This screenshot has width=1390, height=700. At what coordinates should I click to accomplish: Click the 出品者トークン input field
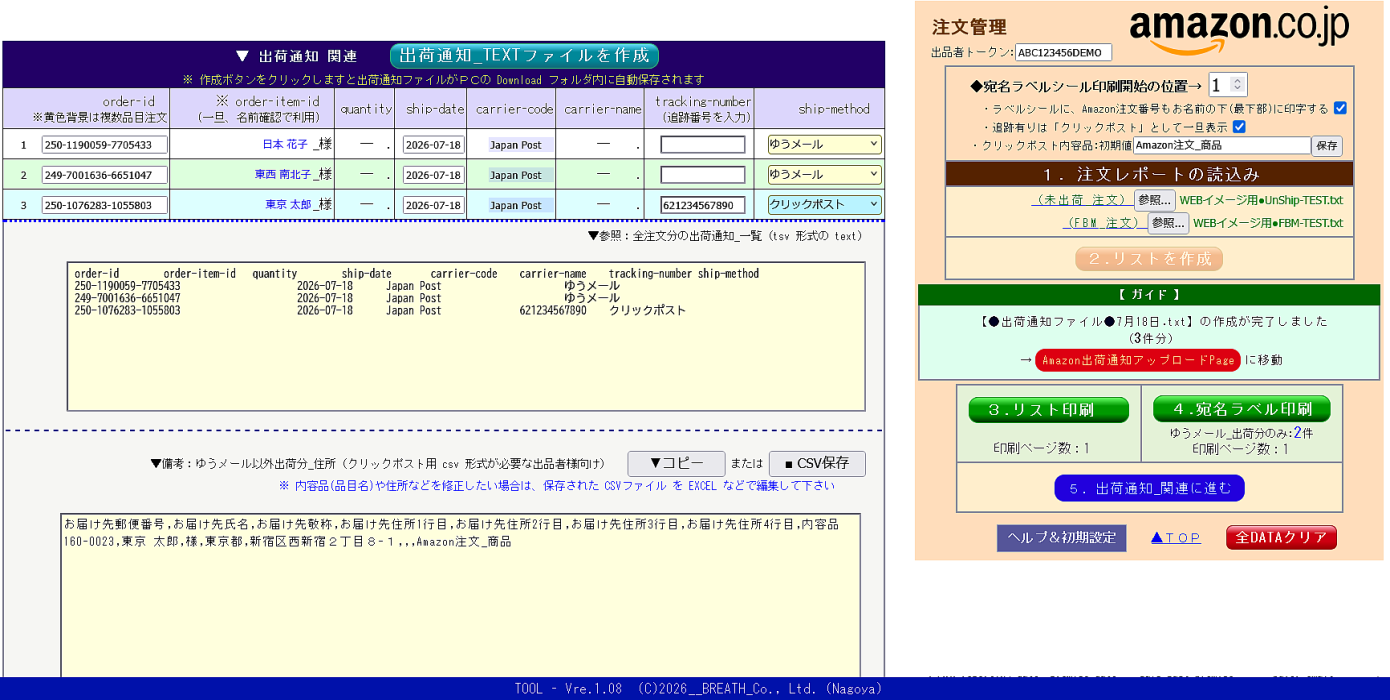pyautogui.click(x=1063, y=53)
